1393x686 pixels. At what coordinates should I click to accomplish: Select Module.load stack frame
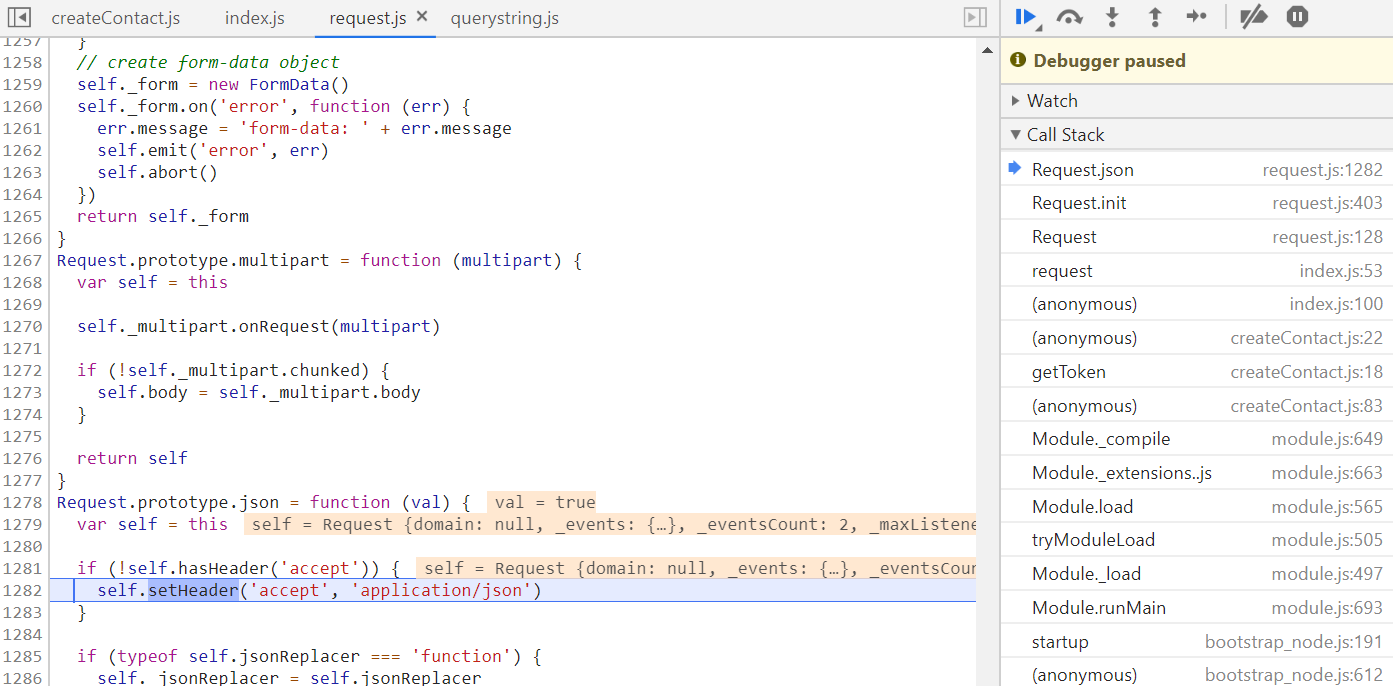[1197, 507]
